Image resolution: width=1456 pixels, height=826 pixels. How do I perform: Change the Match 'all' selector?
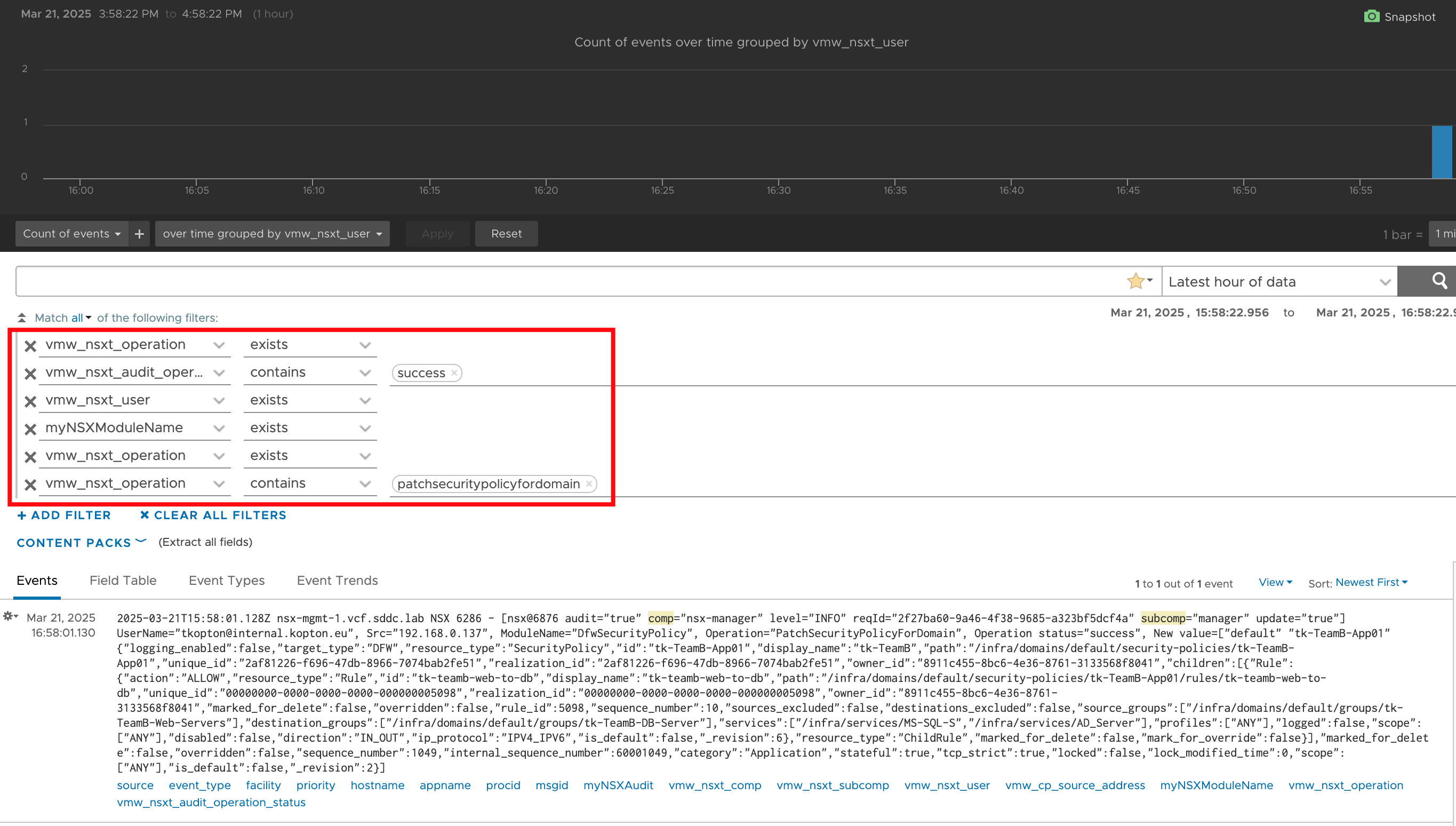[81, 317]
